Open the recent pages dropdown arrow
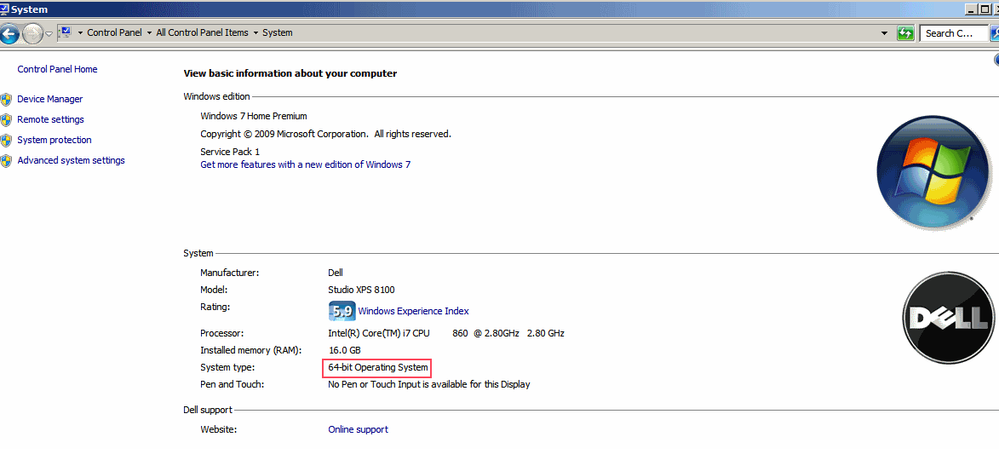 pos(49,34)
